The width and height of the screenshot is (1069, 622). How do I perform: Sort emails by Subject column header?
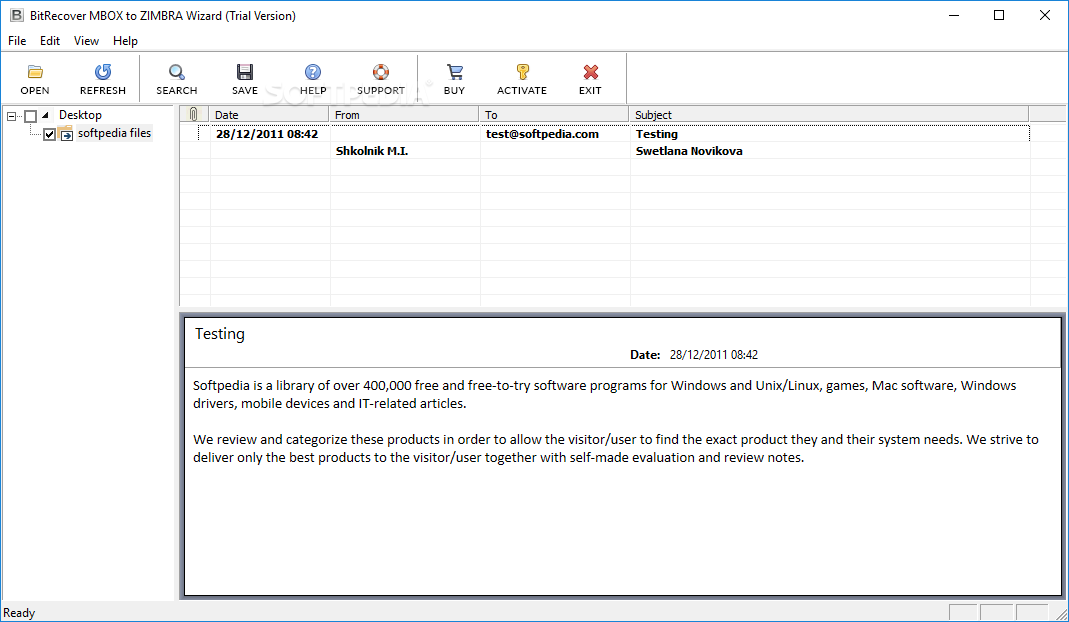pos(829,115)
